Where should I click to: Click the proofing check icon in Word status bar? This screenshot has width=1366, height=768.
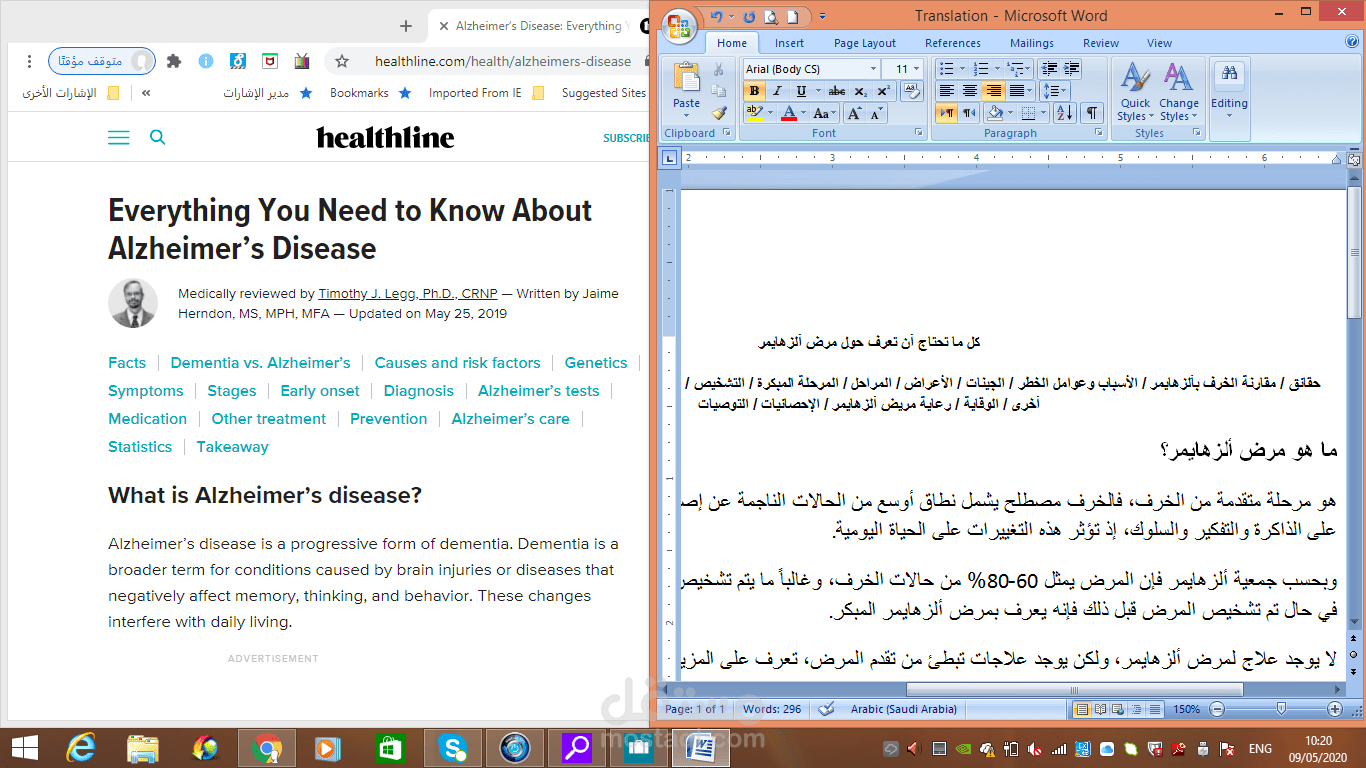pos(826,709)
